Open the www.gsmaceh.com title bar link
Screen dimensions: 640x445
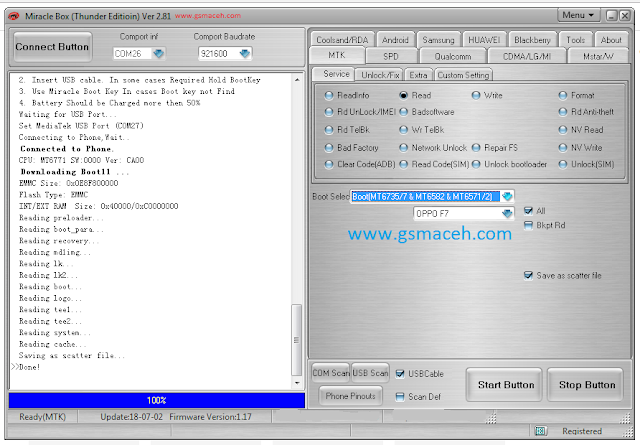click(x=208, y=16)
